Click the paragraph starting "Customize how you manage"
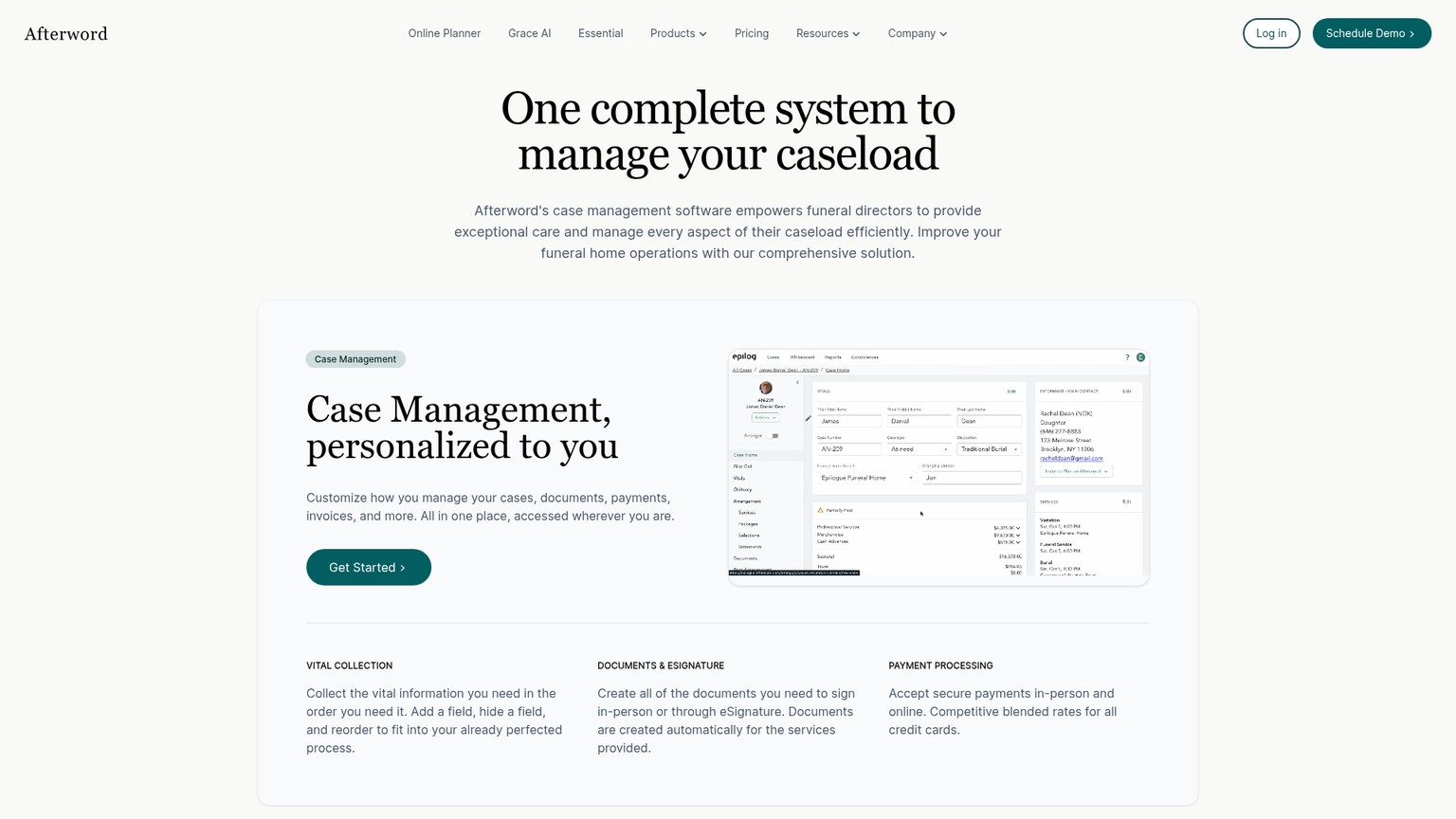Viewport: 1456px width, 819px height. click(490, 507)
